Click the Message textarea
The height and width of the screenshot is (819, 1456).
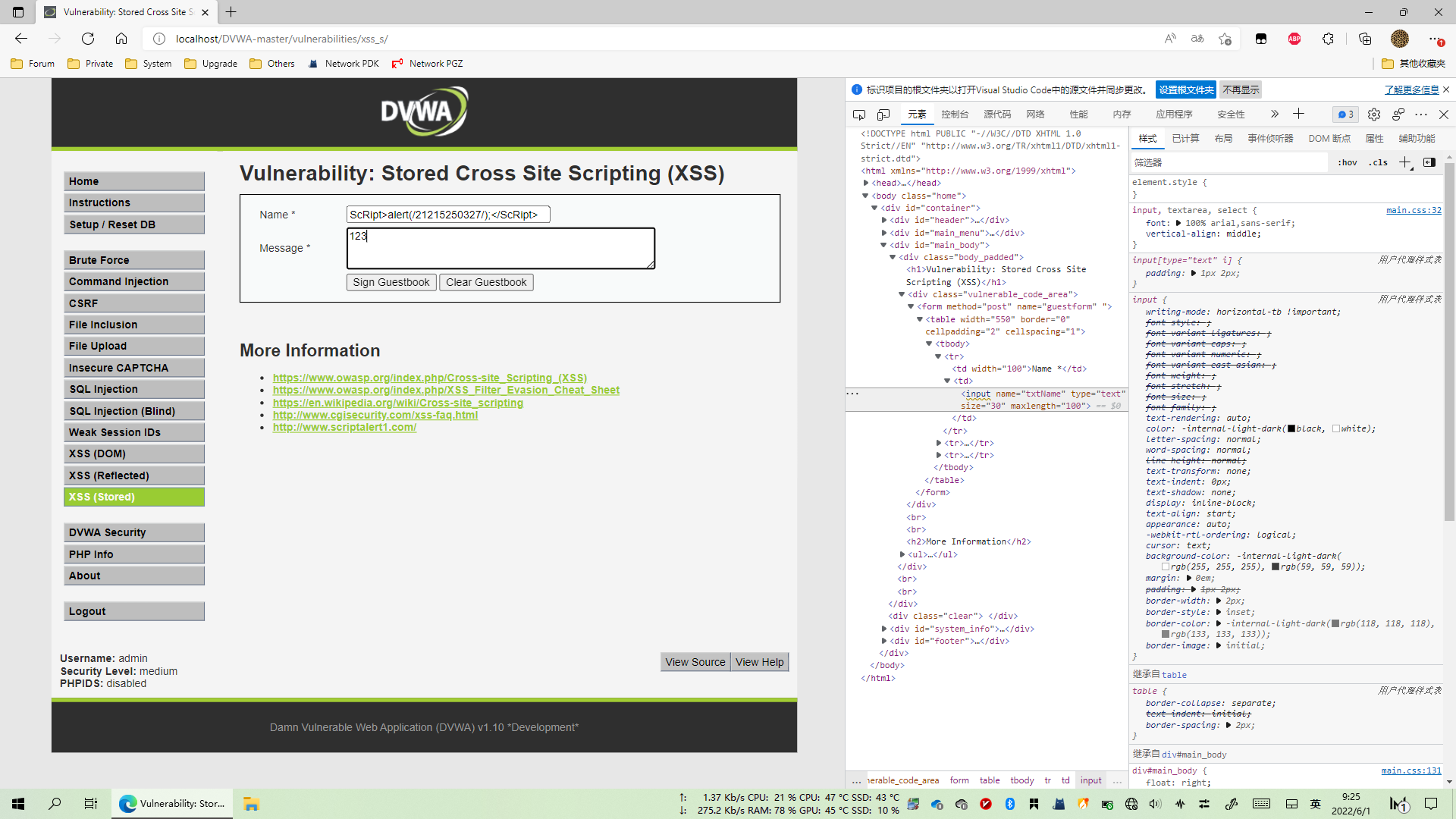(500, 248)
